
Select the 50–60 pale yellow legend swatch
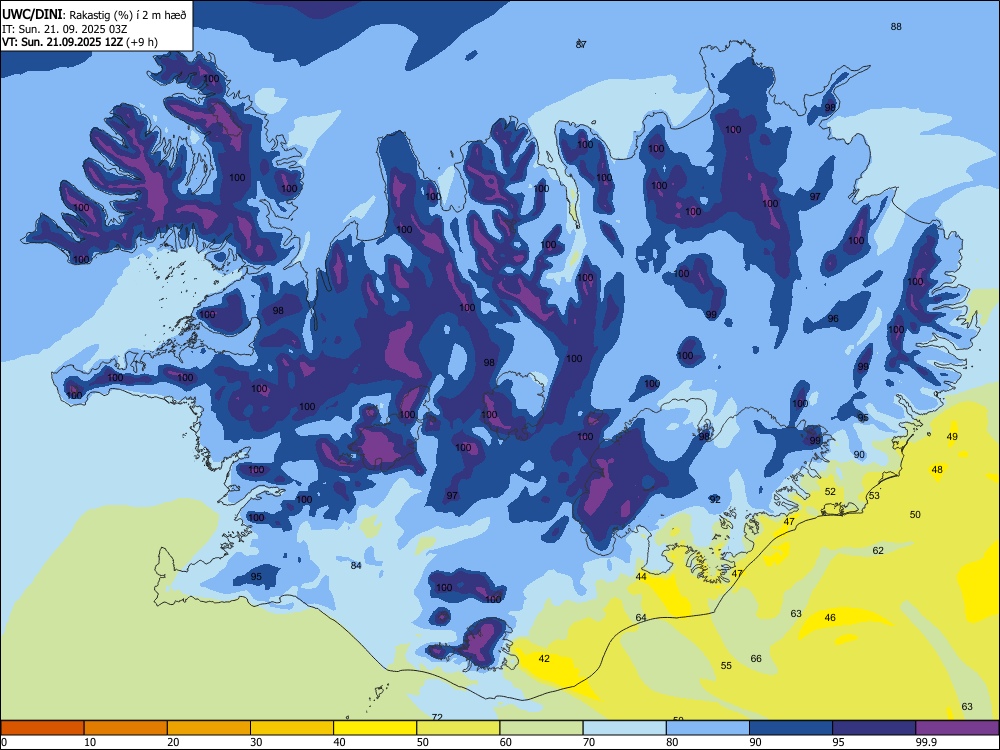(459, 728)
